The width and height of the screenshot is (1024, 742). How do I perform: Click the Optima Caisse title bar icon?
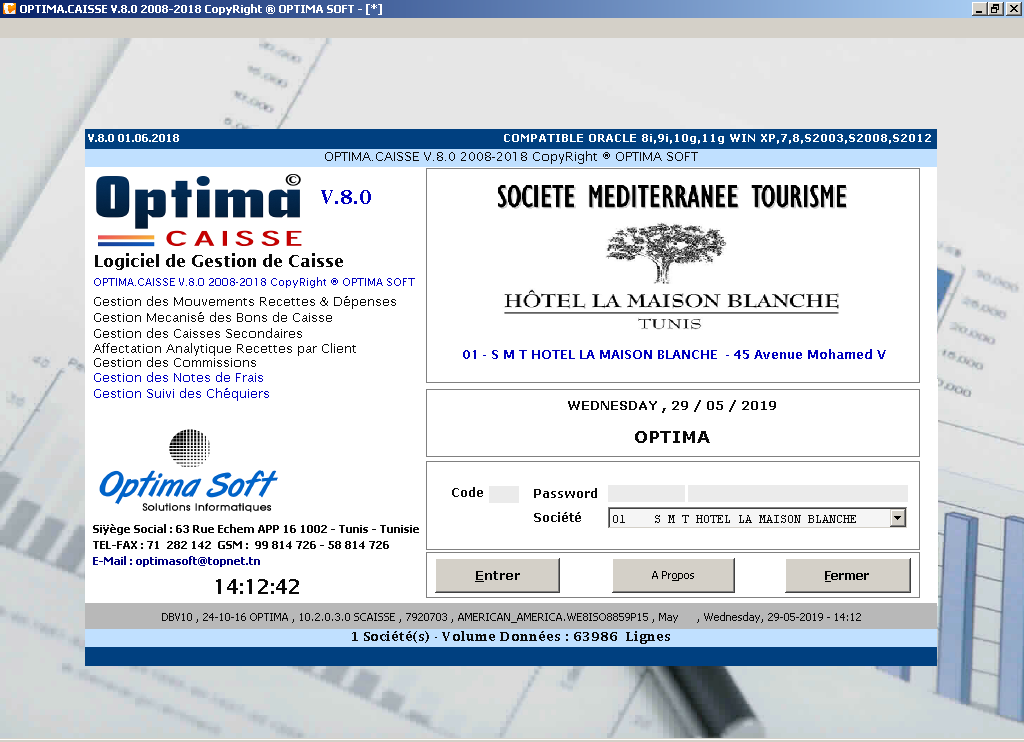pos(9,8)
